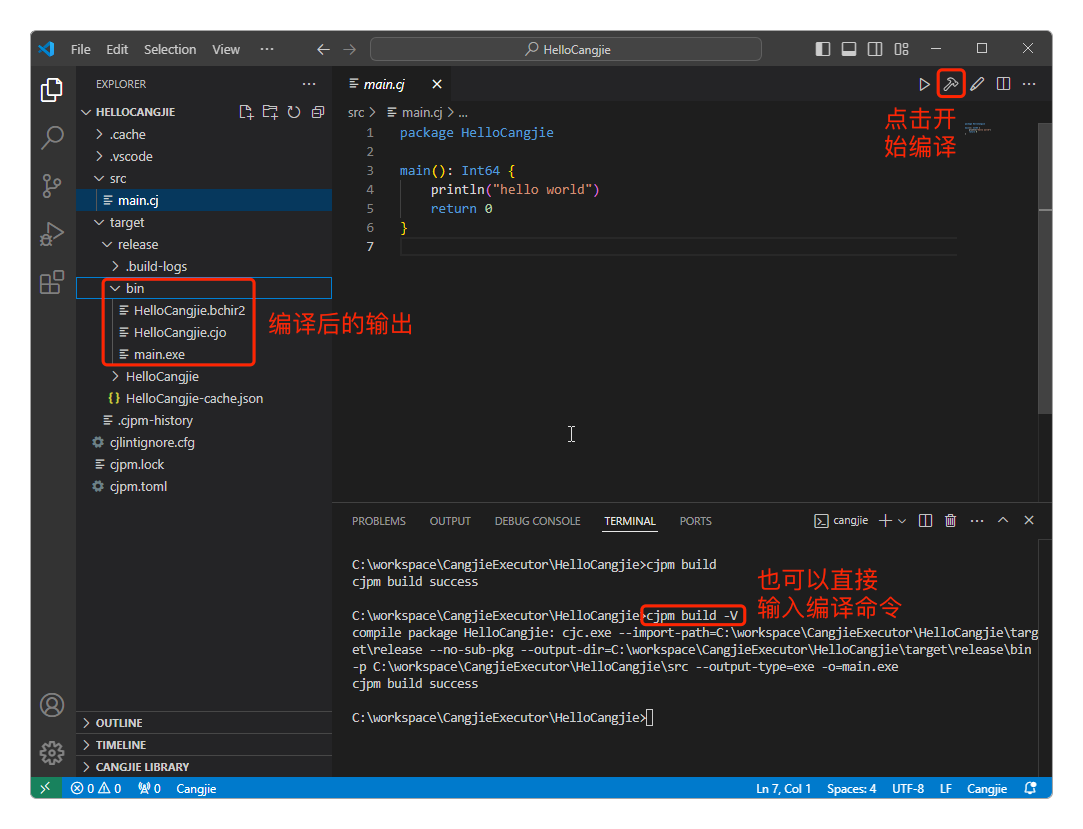Switch to the PROBLEMS panel tab
Image resolution: width=1083 pixels, height=829 pixels.
378,521
